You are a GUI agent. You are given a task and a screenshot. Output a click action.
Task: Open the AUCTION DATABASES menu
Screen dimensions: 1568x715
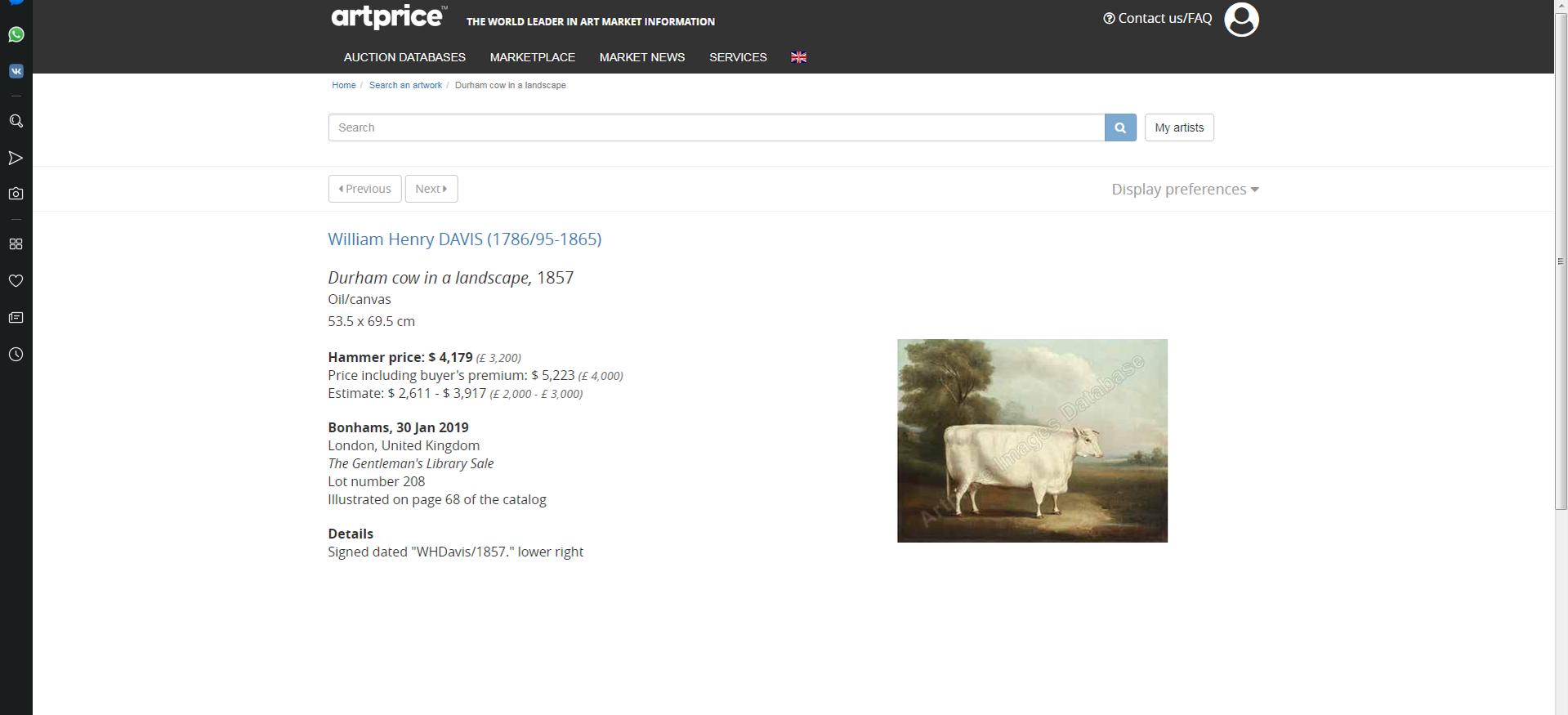tap(404, 57)
